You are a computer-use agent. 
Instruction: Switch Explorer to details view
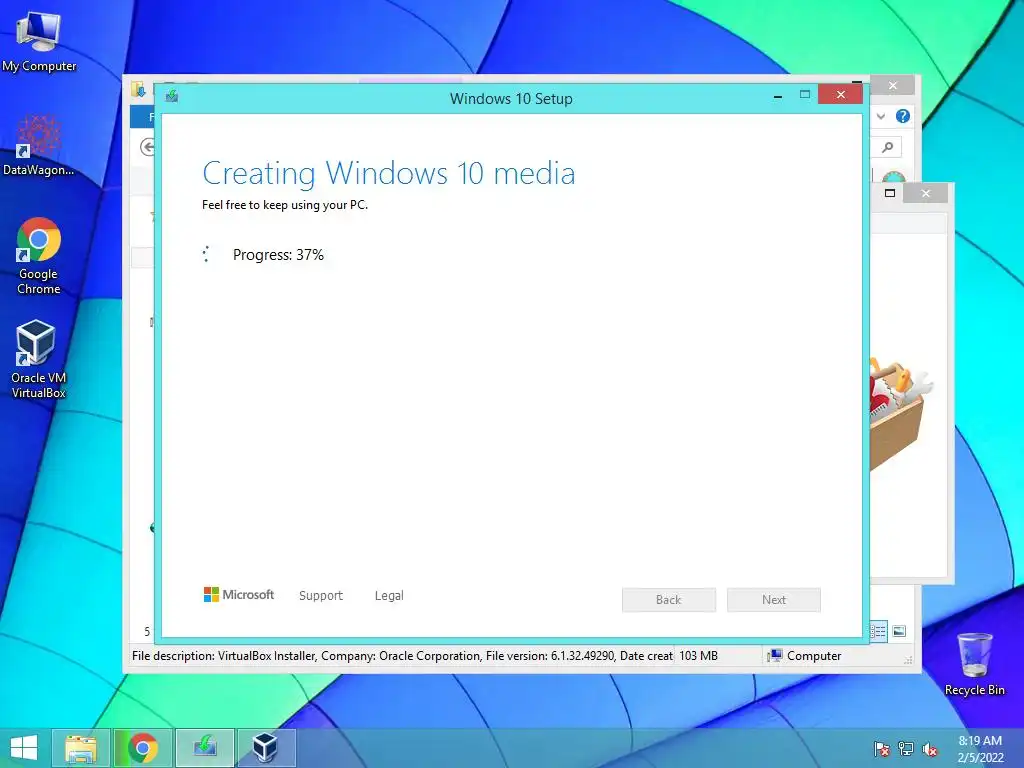[x=878, y=631]
